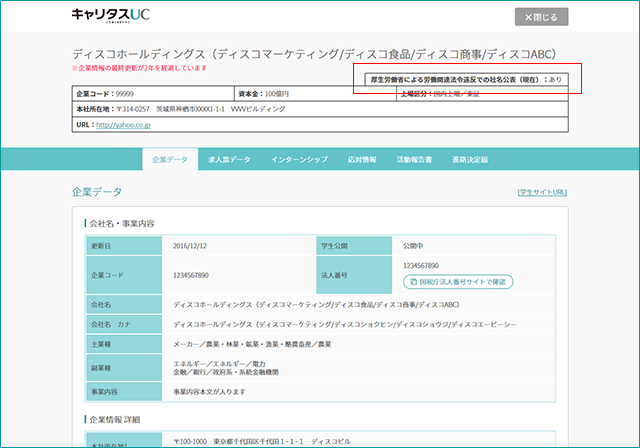This screenshot has height=448, width=640.
Task: Select the 応対情報 tab
Action: [x=362, y=160]
